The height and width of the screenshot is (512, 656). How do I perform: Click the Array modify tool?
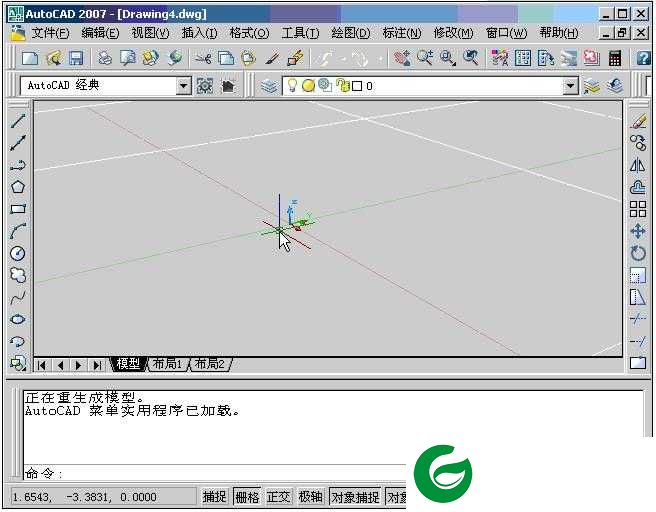[x=638, y=209]
